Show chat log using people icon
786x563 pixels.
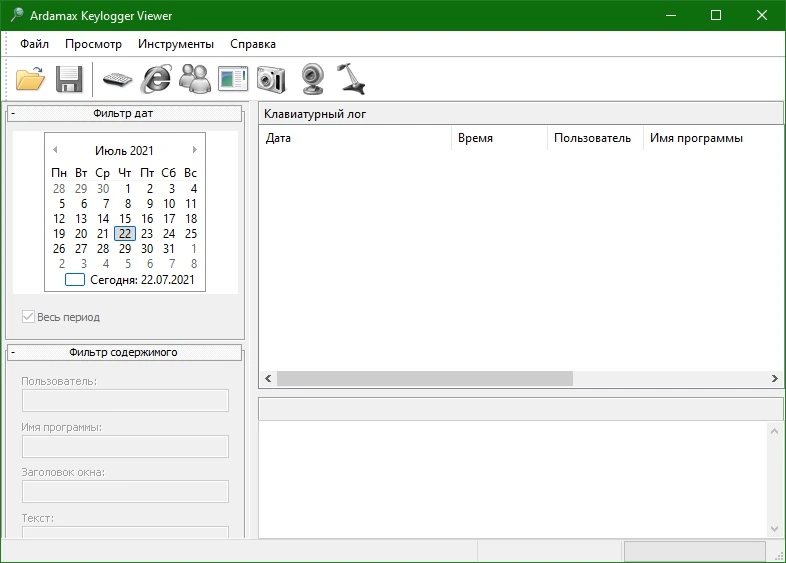click(195, 79)
